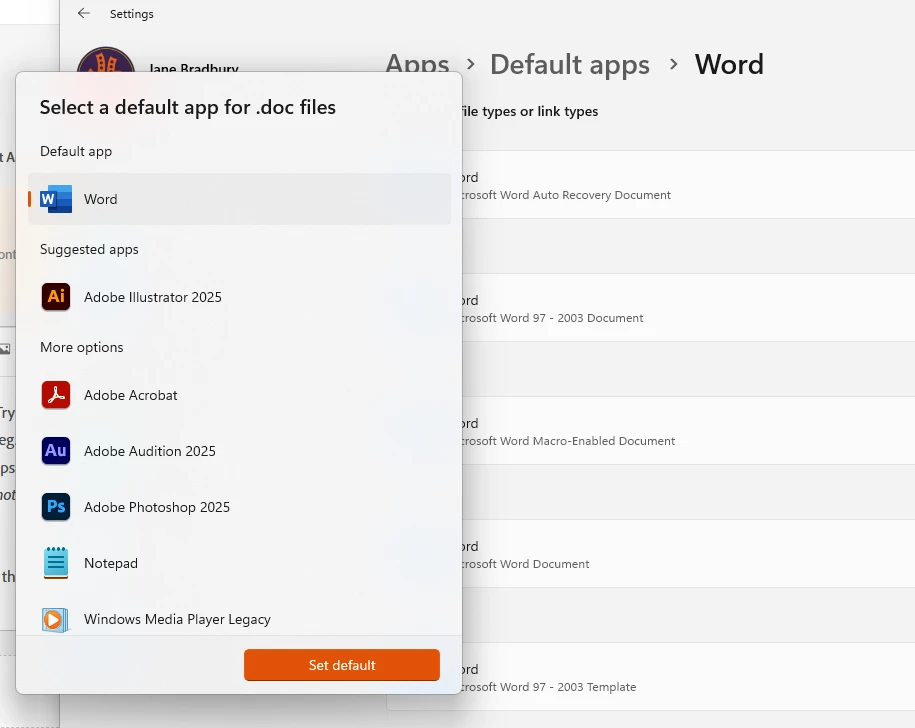Click the Notepad icon
The height and width of the screenshot is (728, 915).
point(56,562)
